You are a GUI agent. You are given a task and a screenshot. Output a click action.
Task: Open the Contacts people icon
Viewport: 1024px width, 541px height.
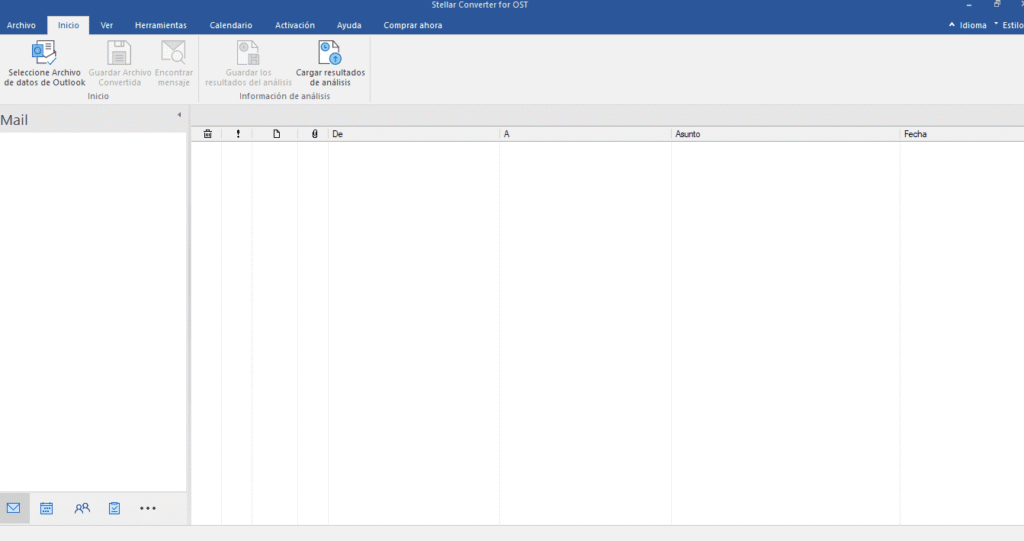click(82, 508)
